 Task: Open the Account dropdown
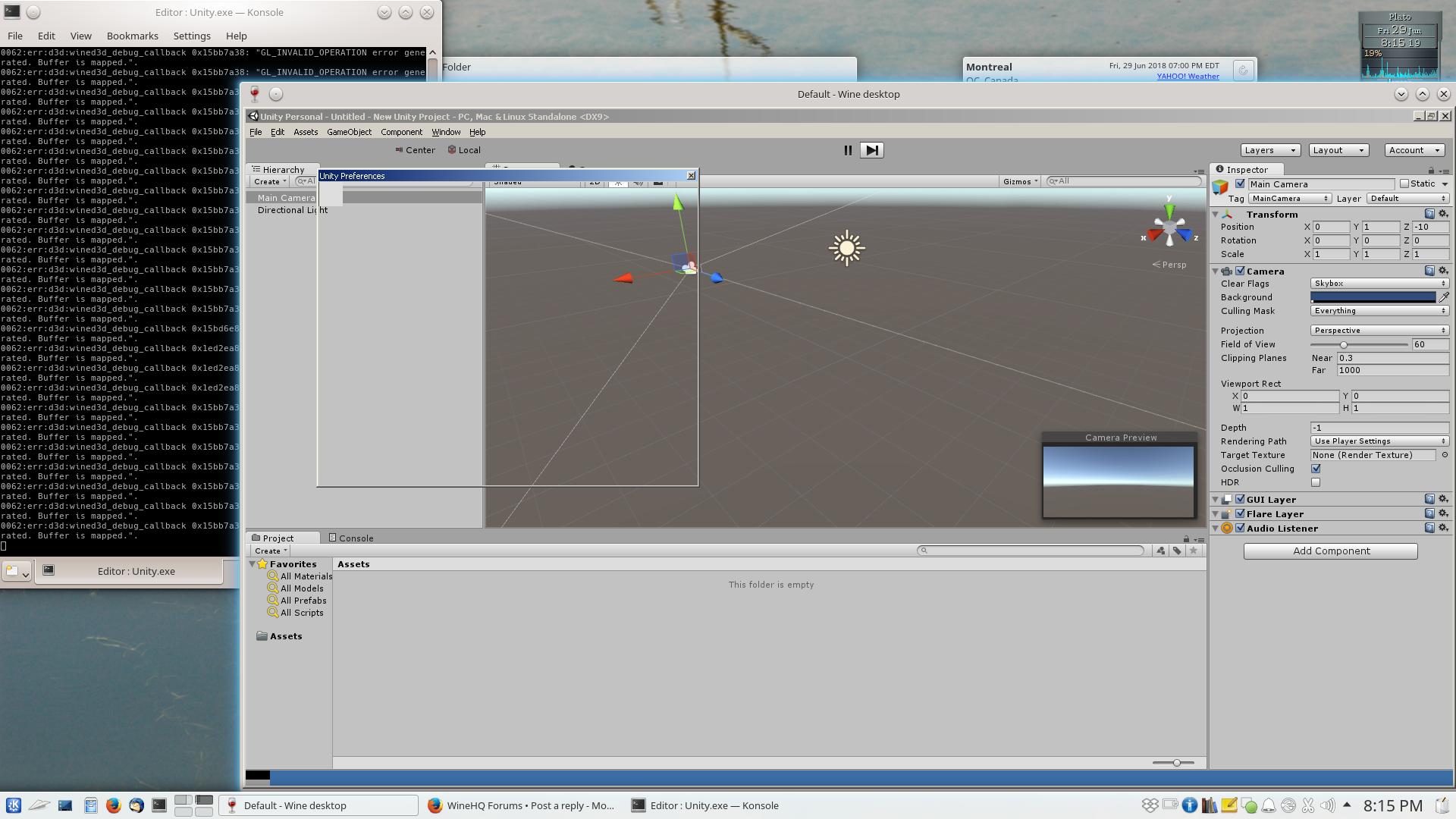click(1414, 150)
